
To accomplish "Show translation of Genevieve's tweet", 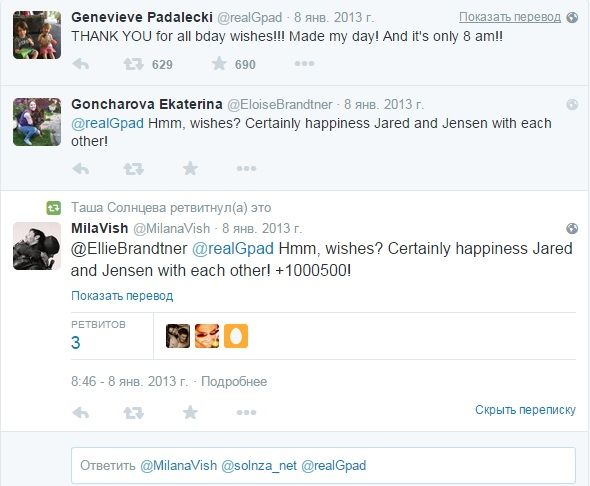I will pos(510,17).
